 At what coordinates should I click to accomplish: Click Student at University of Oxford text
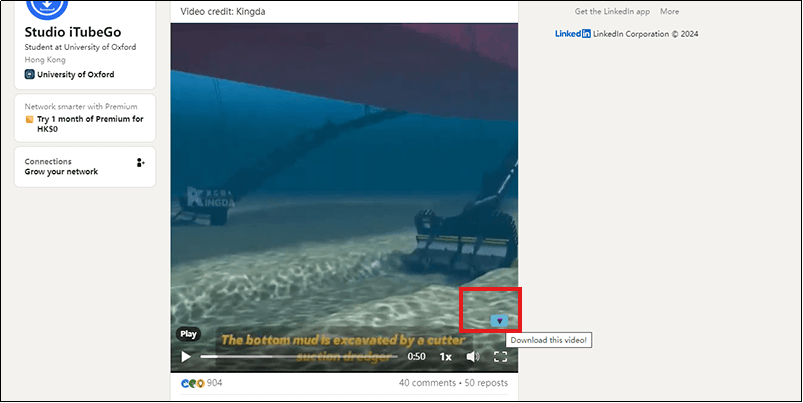point(80,47)
